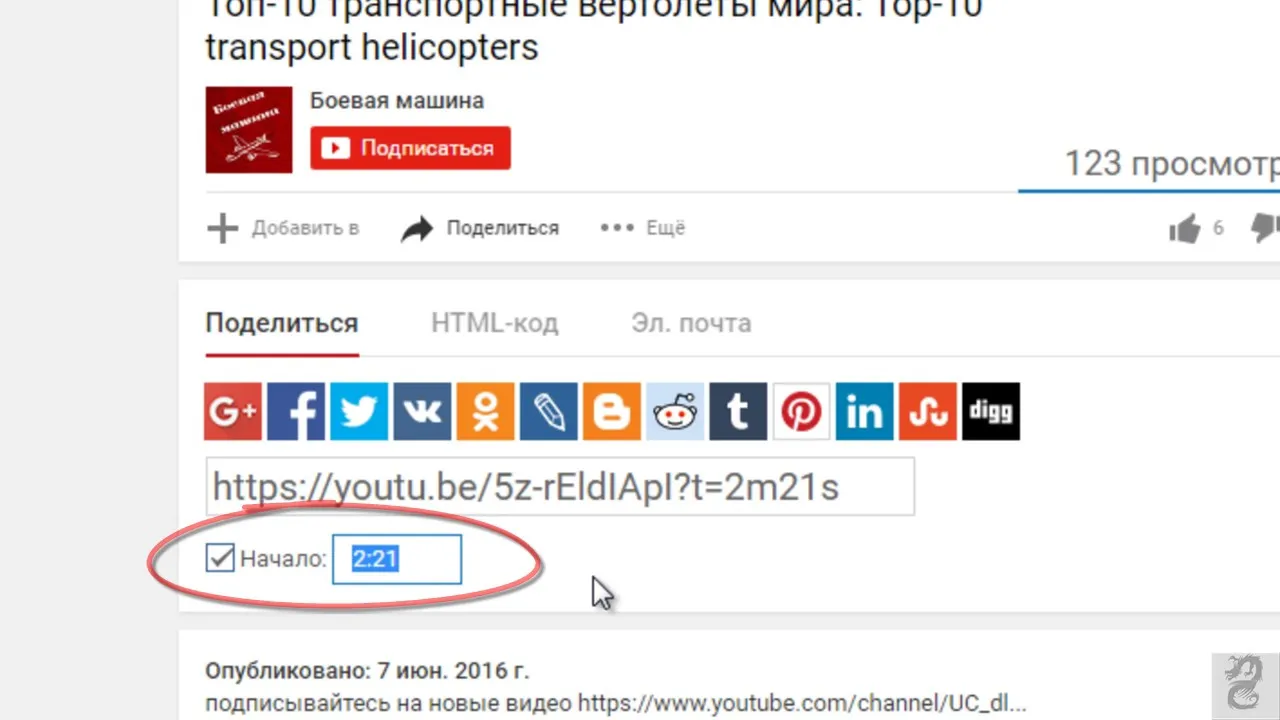Click the thumbs up like icon
This screenshot has height=720, width=1280.
1185,229
